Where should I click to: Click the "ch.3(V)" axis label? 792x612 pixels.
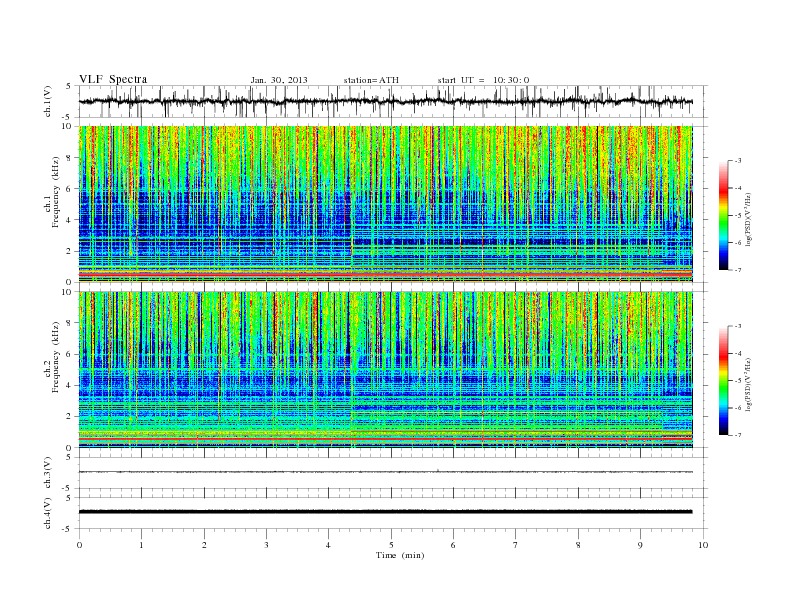point(48,473)
